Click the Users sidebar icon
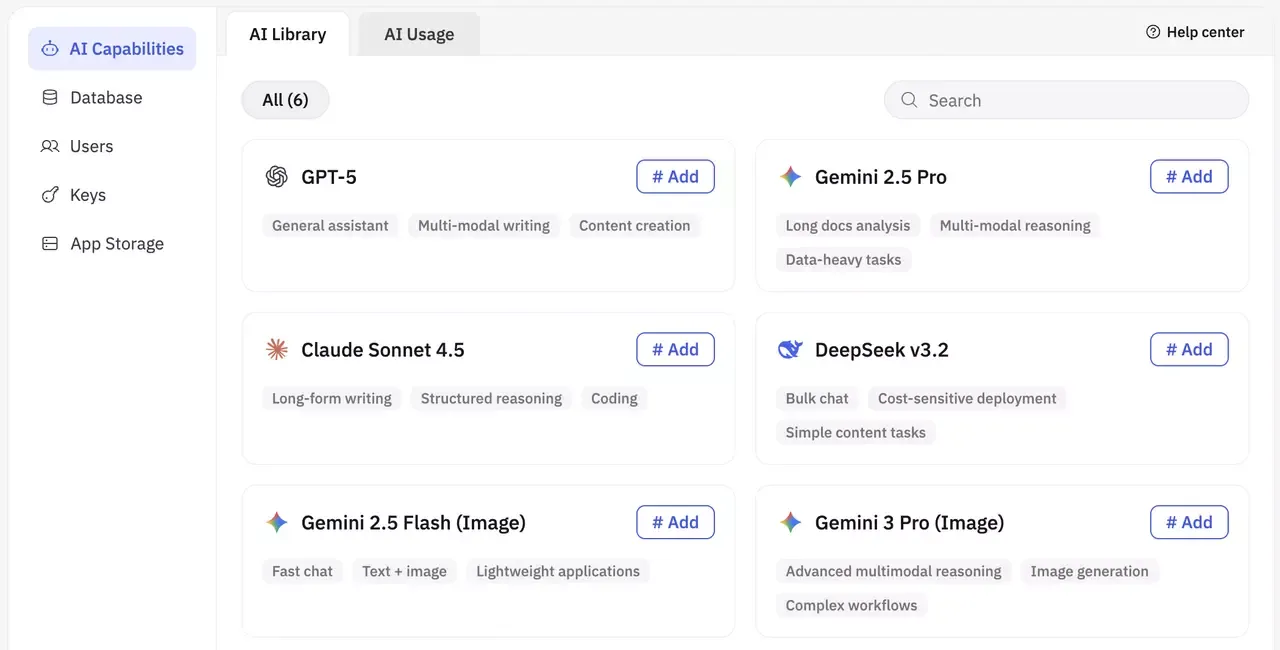 49,146
